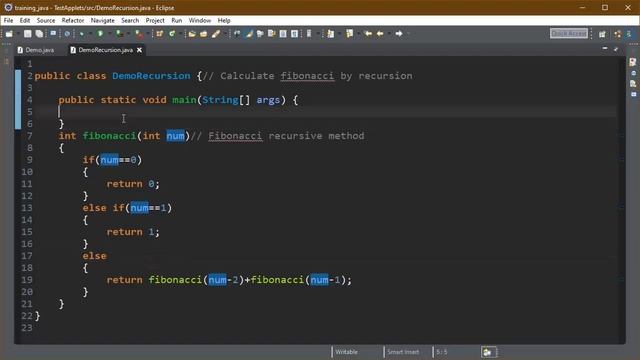
Task: Toggle Block Selection Mode icon
Action: click(x=283, y=33)
